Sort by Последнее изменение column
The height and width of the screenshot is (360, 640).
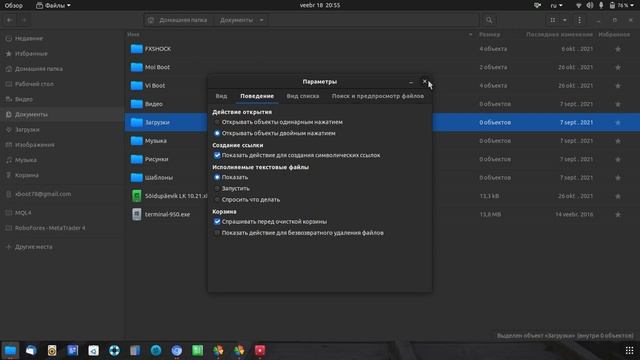tap(559, 35)
